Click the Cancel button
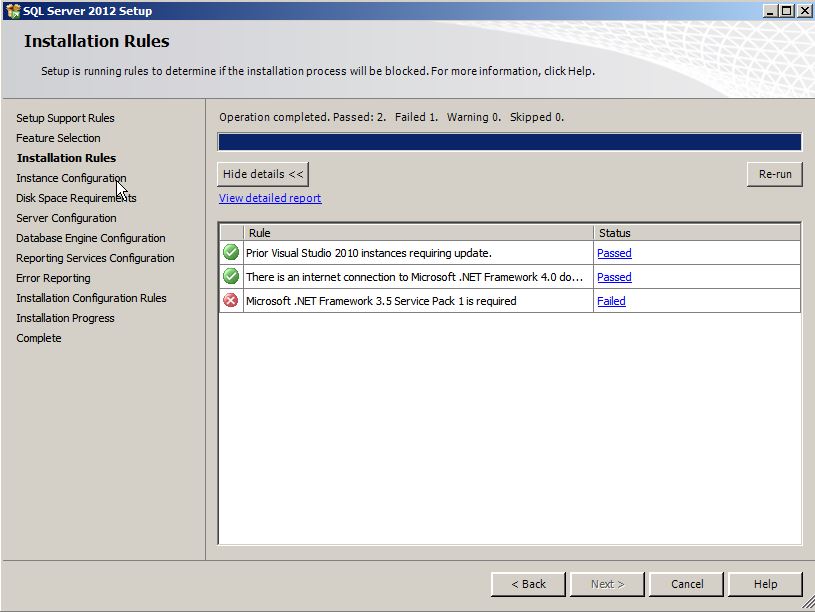815x612 pixels. click(x=687, y=584)
